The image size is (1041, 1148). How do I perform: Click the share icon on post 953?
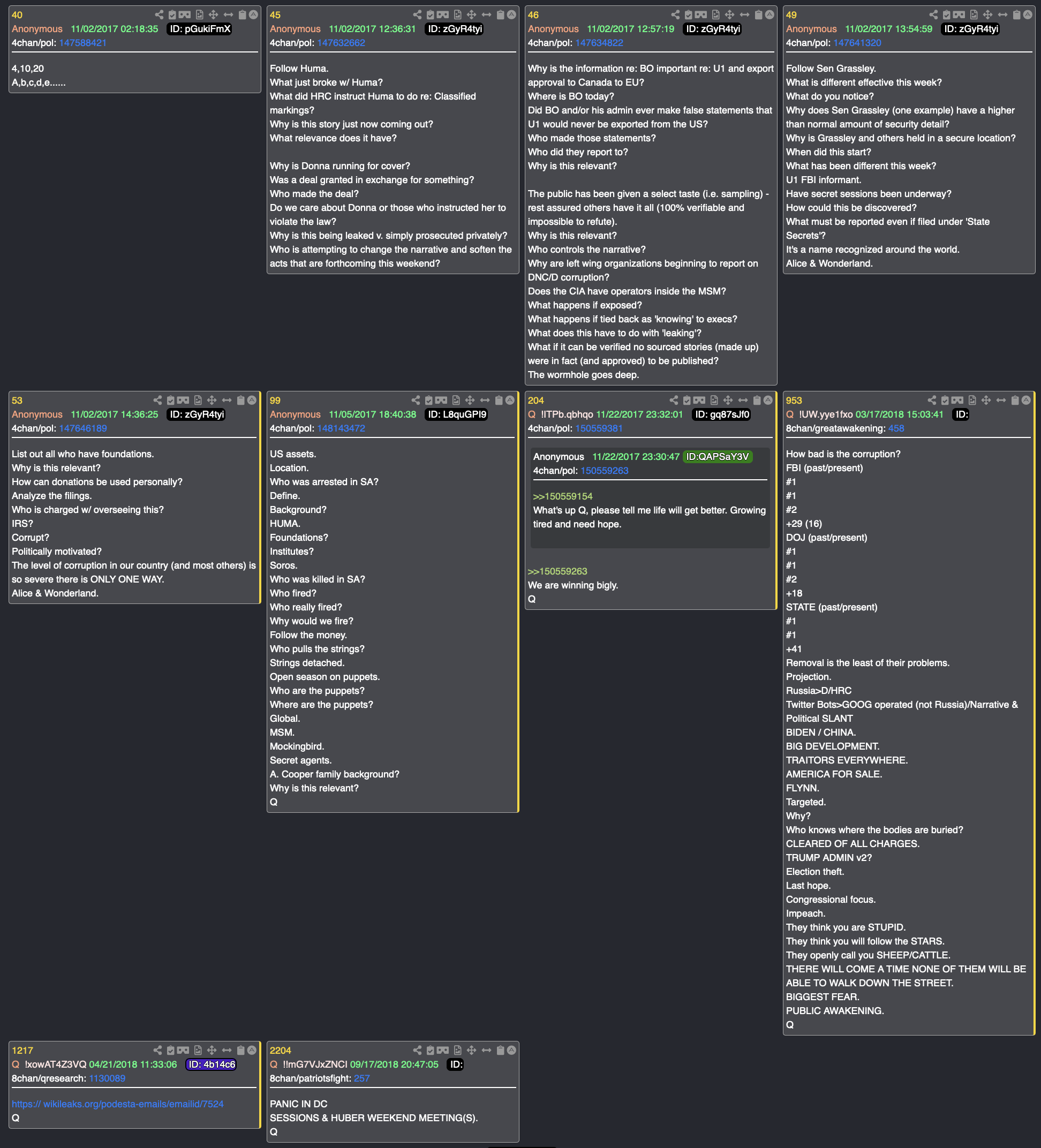click(932, 401)
